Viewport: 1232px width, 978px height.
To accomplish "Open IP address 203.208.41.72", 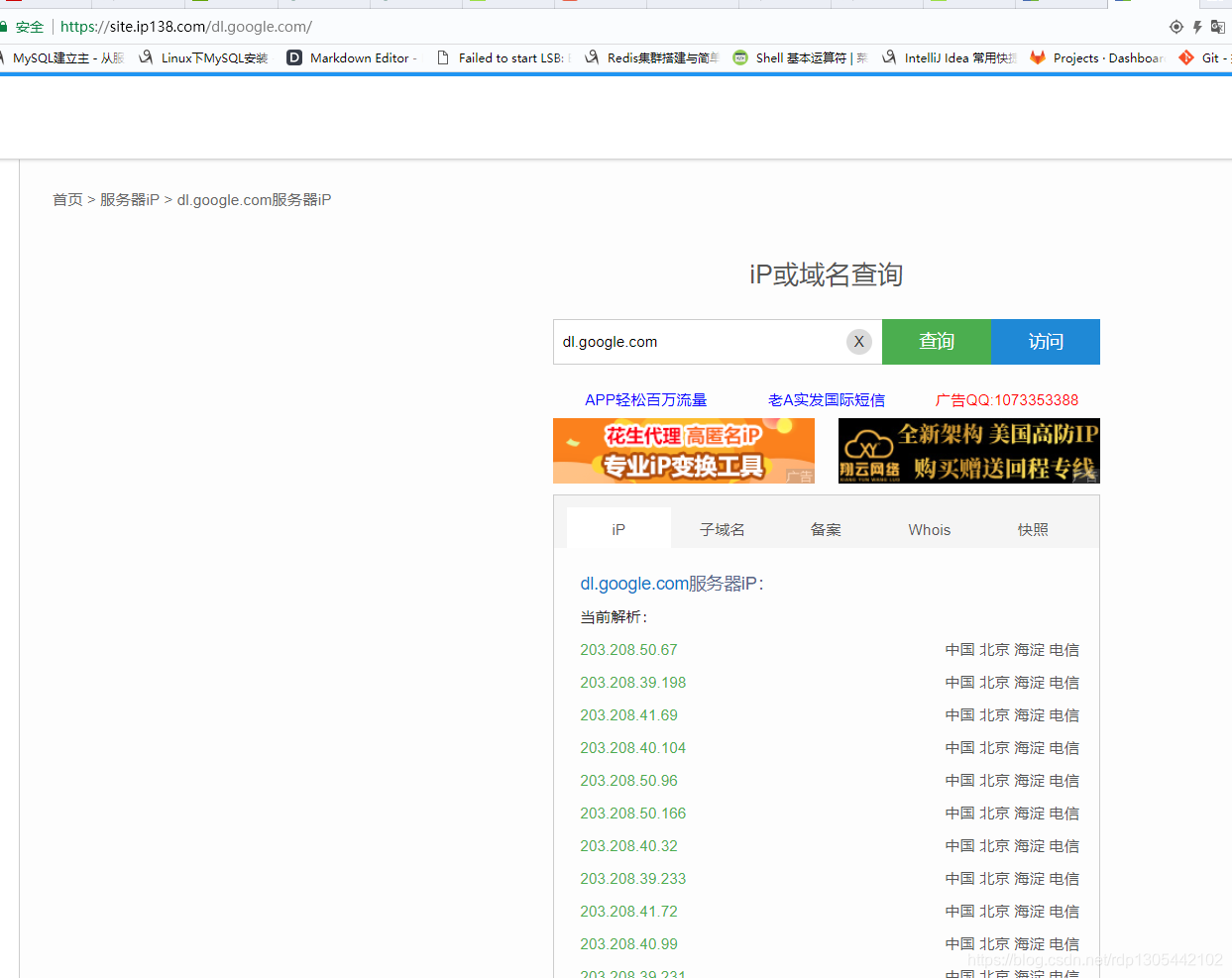I will pos(628,912).
